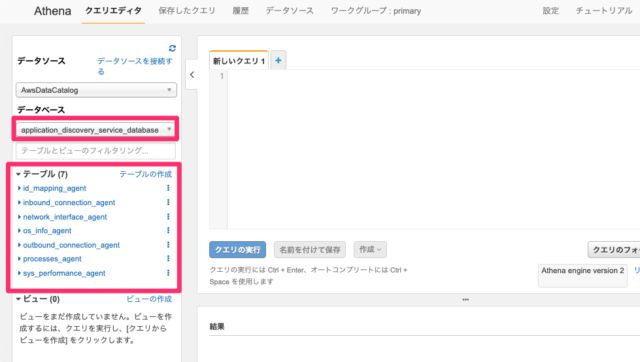The image size is (640, 362).
Task: Expand the network_interface_agent table
Action: coord(19,217)
